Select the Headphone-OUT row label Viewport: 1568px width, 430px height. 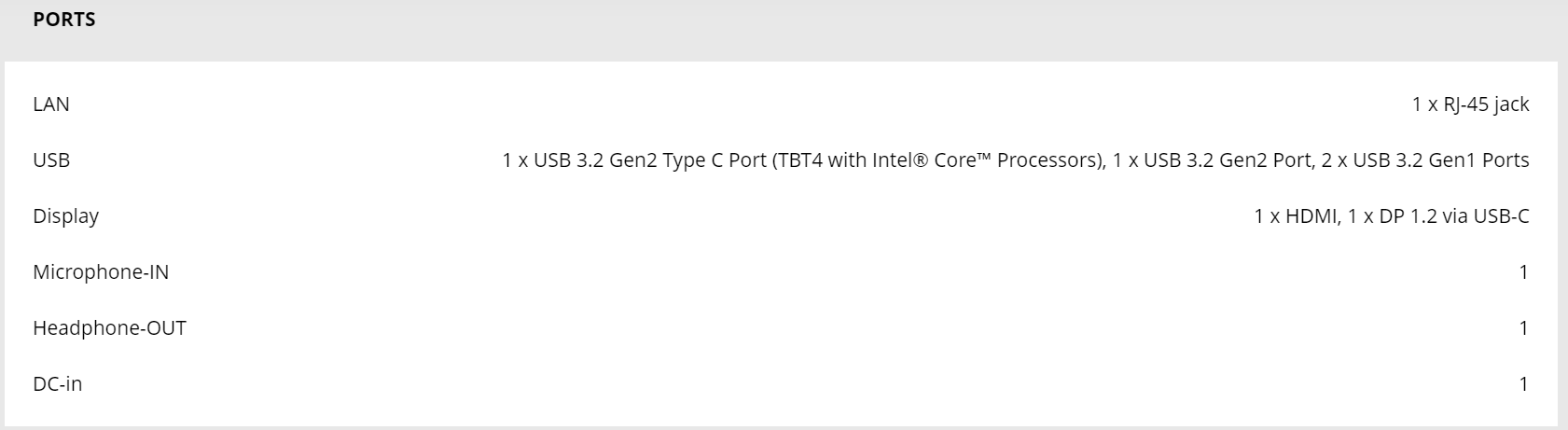click(x=109, y=328)
